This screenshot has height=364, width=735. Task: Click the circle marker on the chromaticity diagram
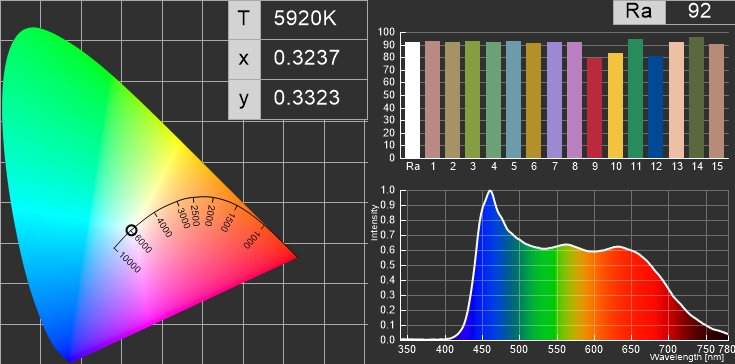[131, 230]
